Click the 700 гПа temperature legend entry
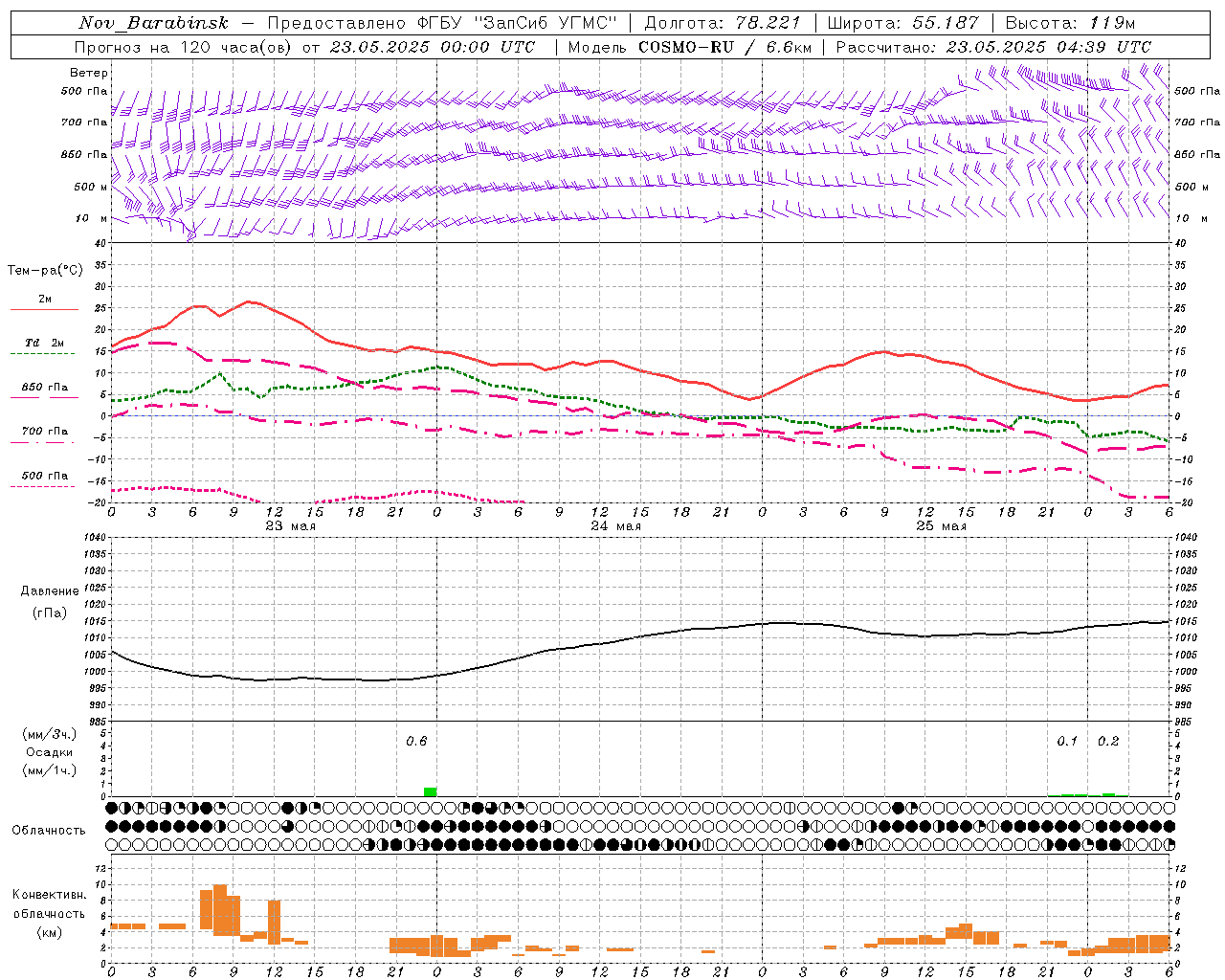Image resolution: width=1225 pixels, height=980 pixels. pos(45,431)
